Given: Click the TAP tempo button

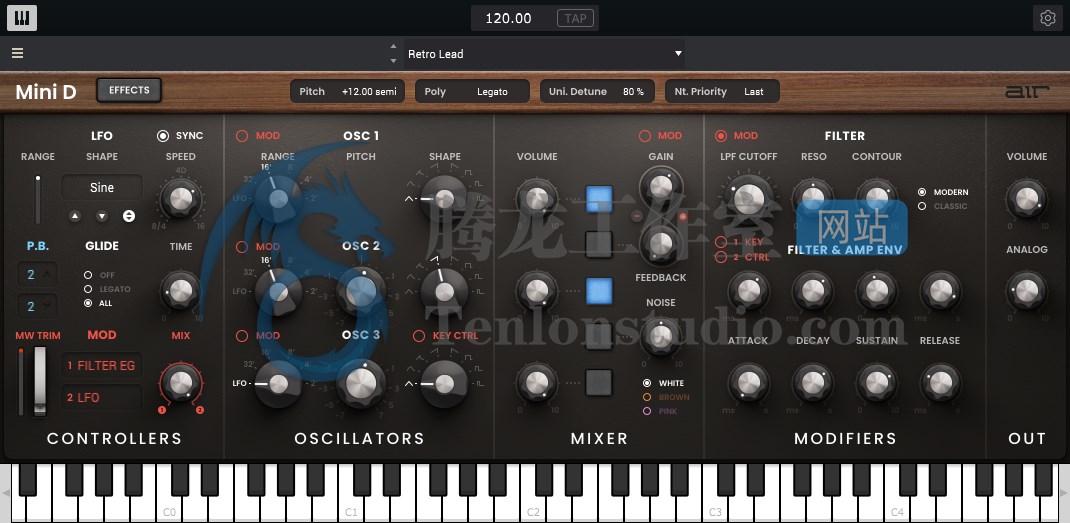Looking at the screenshot, I should coord(575,18).
